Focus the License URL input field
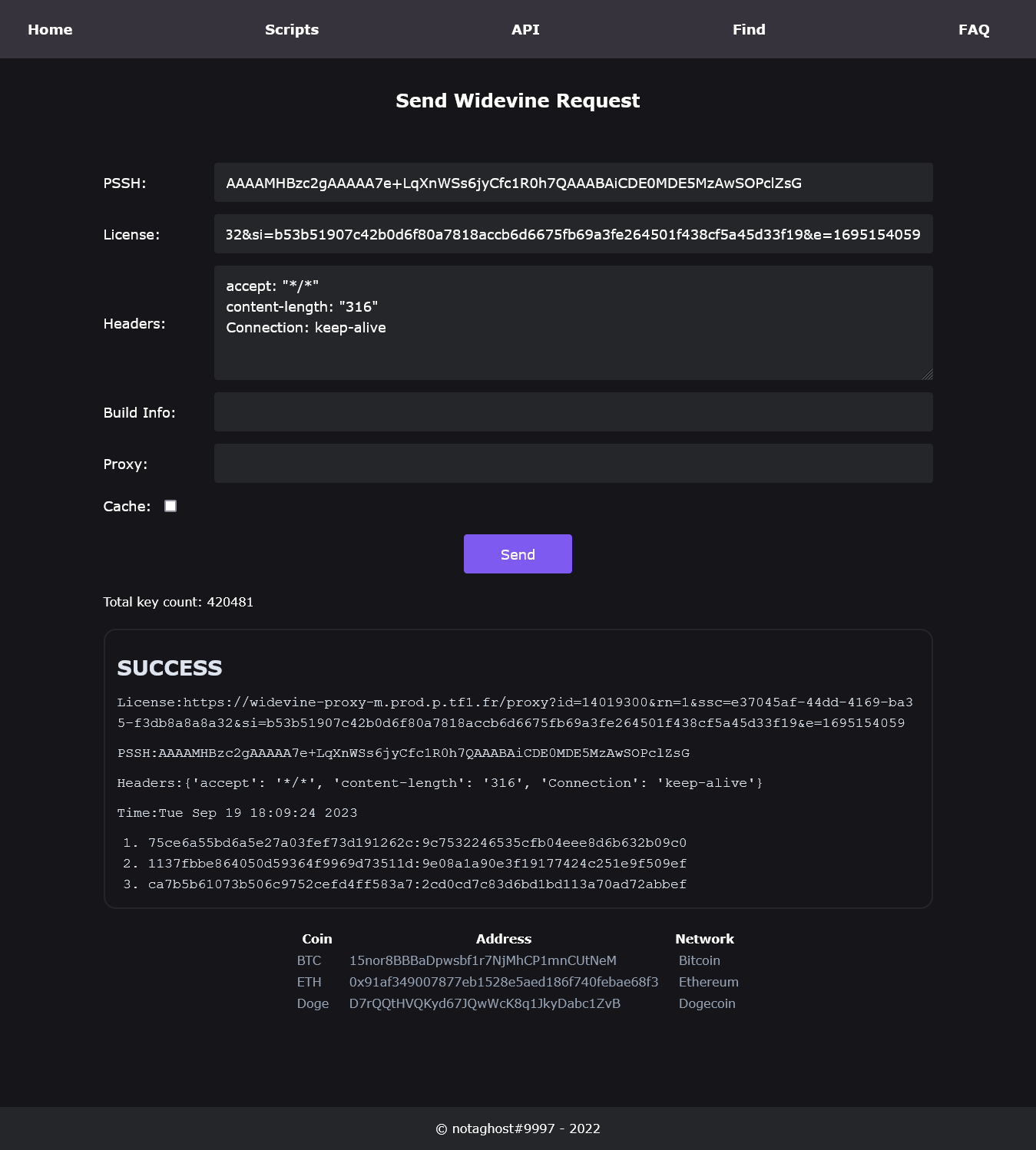 coord(573,234)
